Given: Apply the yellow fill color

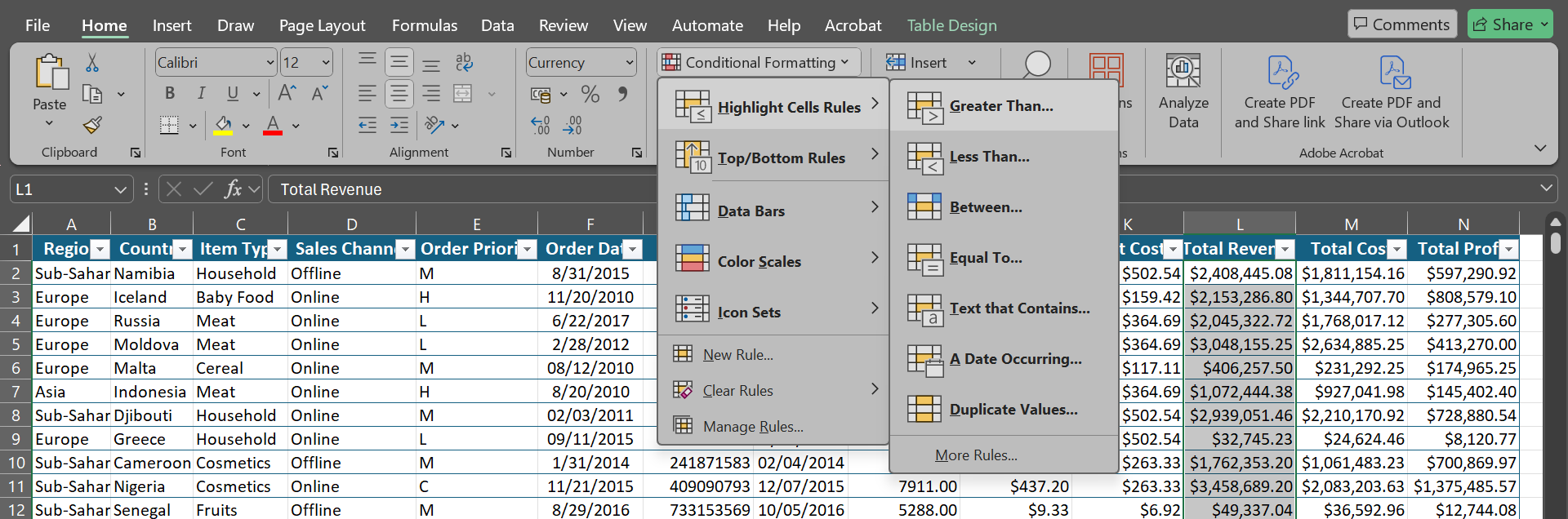Looking at the screenshot, I should coord(223,125).
